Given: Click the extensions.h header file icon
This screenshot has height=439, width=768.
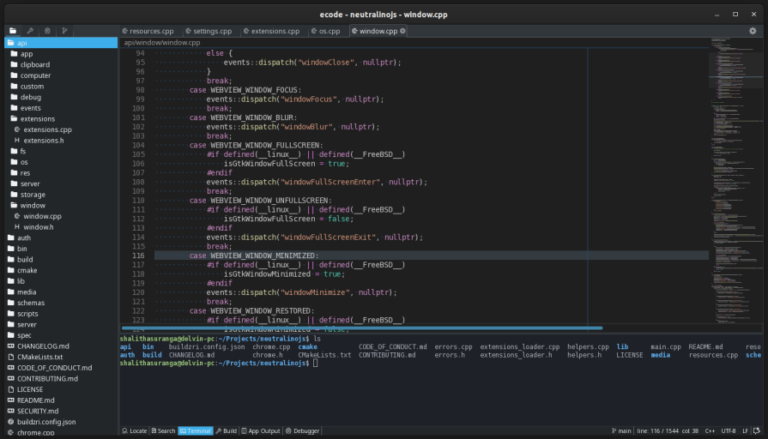Looking at the screenshot, I should [x=17, y=140].
